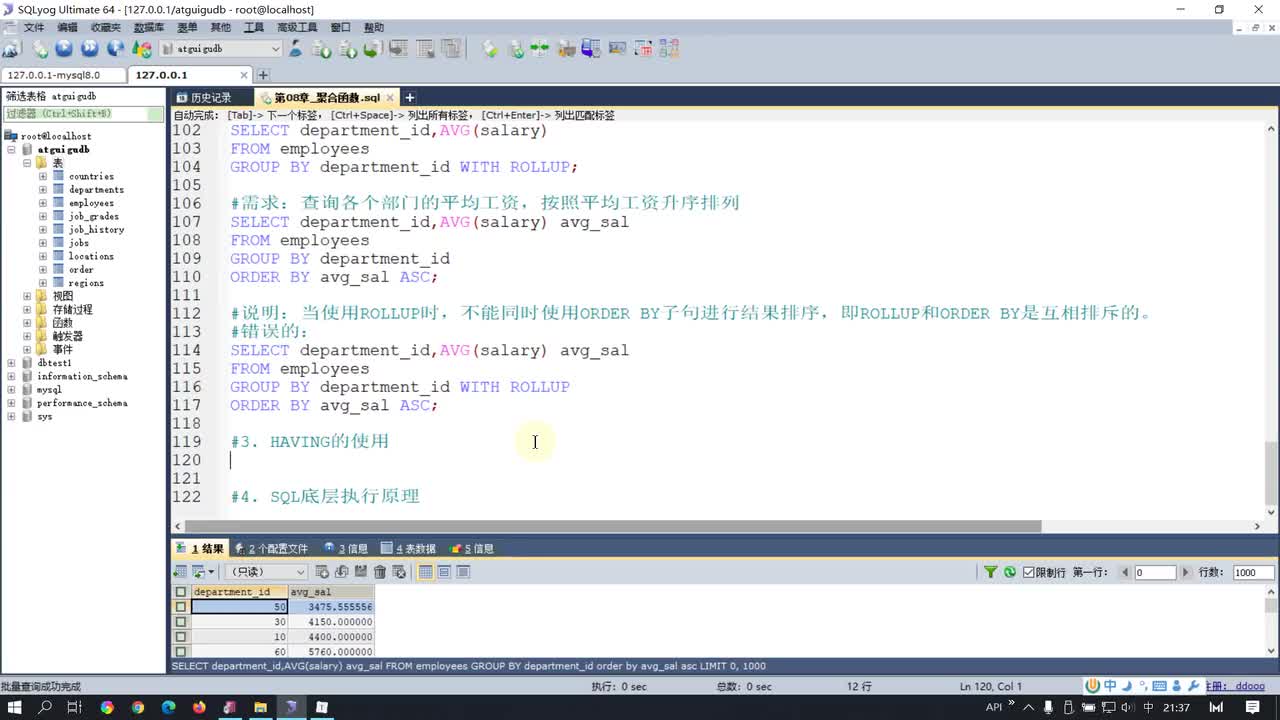Expand the 视图 folder

click(x=27, y=296)
